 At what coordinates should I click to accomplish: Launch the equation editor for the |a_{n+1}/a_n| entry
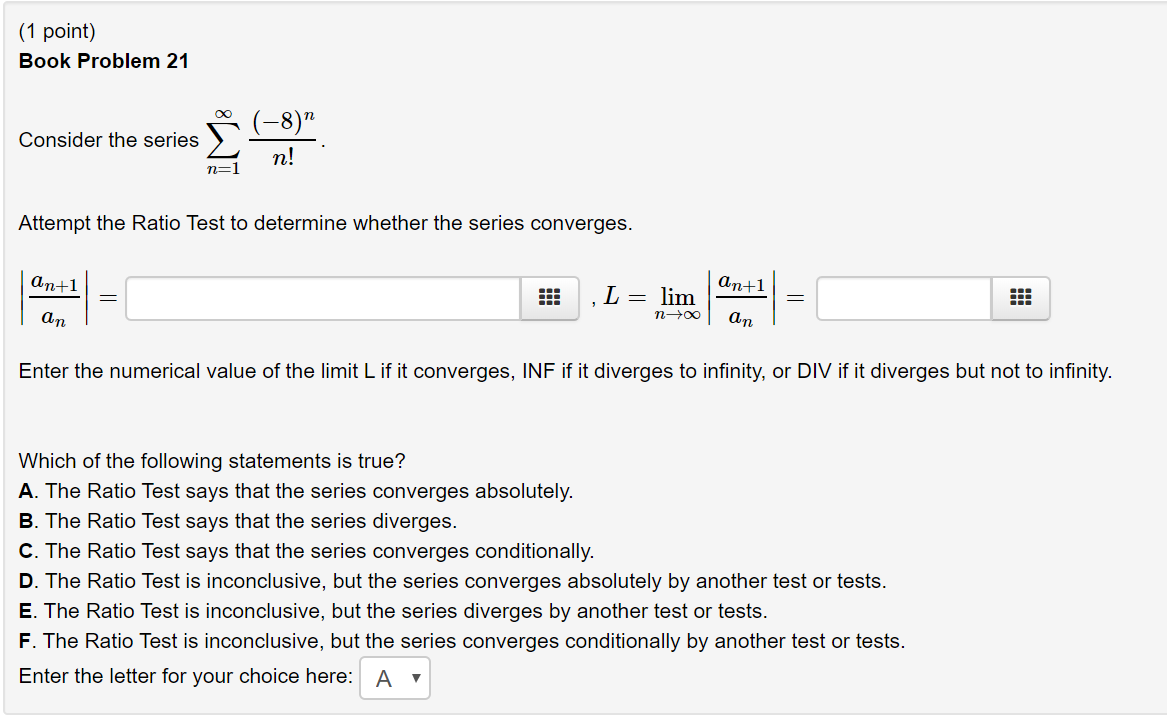click(549, 297)
